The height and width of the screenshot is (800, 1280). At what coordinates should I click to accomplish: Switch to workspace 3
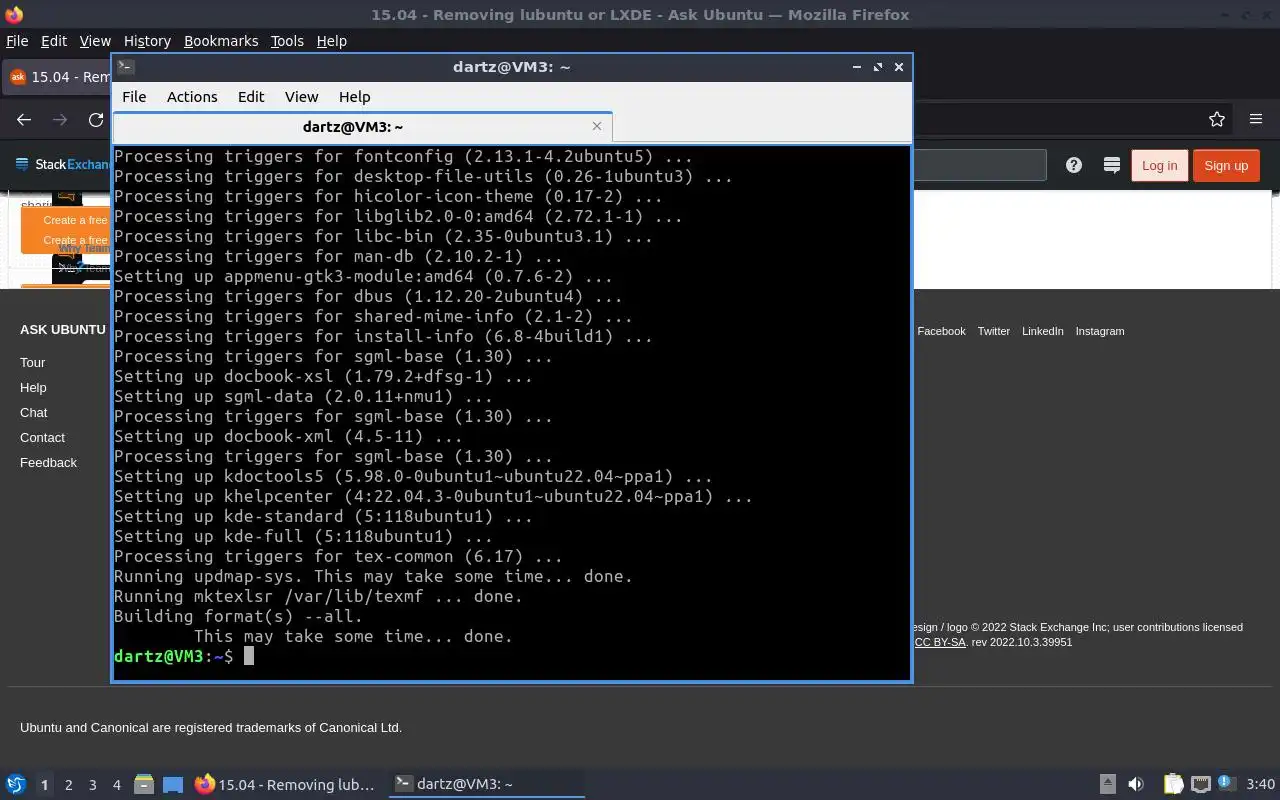(92, 785)
